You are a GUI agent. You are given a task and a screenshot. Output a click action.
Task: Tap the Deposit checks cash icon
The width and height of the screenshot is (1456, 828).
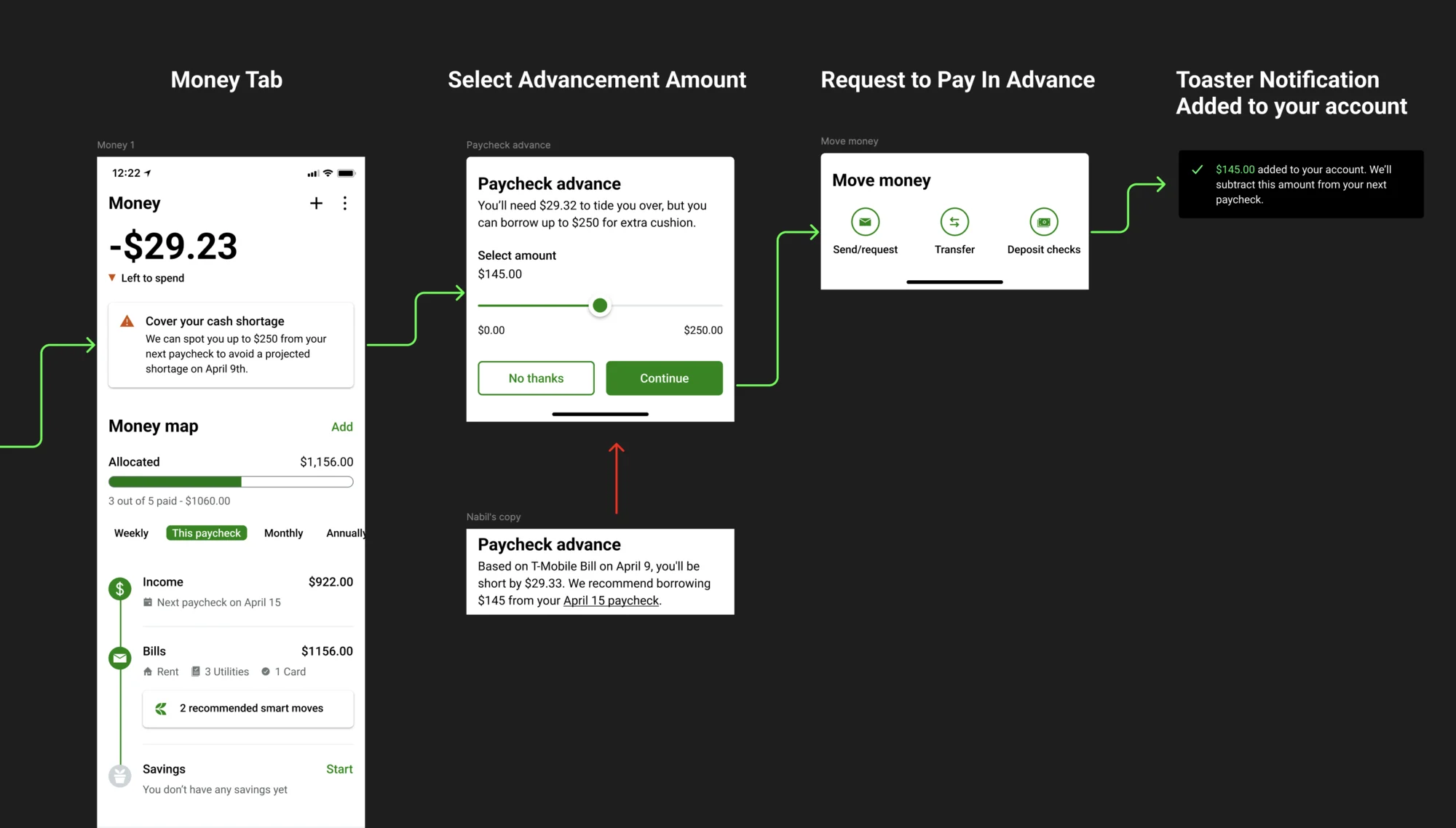[x=1044, y=222]
